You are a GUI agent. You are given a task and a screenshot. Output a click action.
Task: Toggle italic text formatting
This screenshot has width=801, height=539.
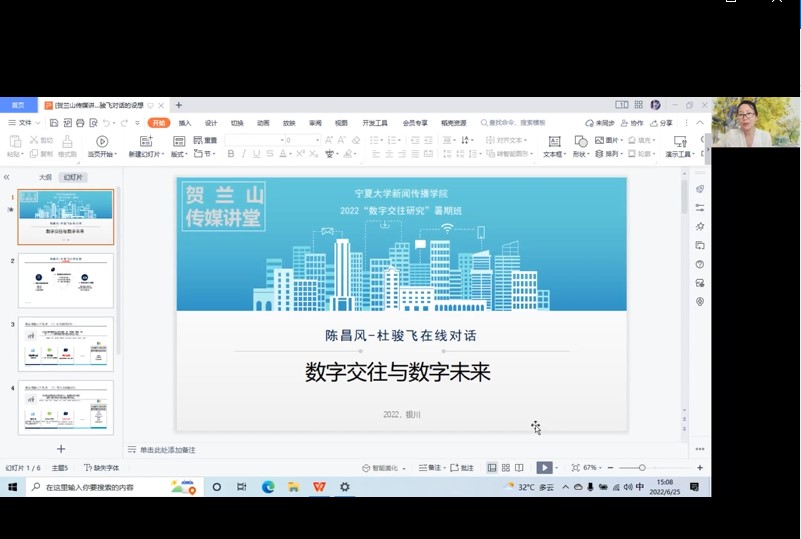point(244,154)
